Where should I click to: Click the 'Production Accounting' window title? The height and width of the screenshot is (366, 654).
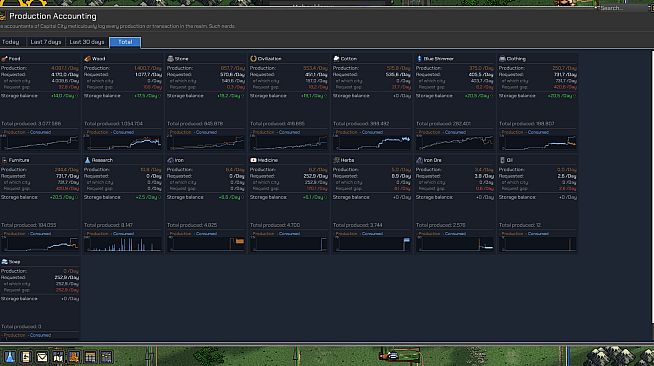click(x=53, y=16)
